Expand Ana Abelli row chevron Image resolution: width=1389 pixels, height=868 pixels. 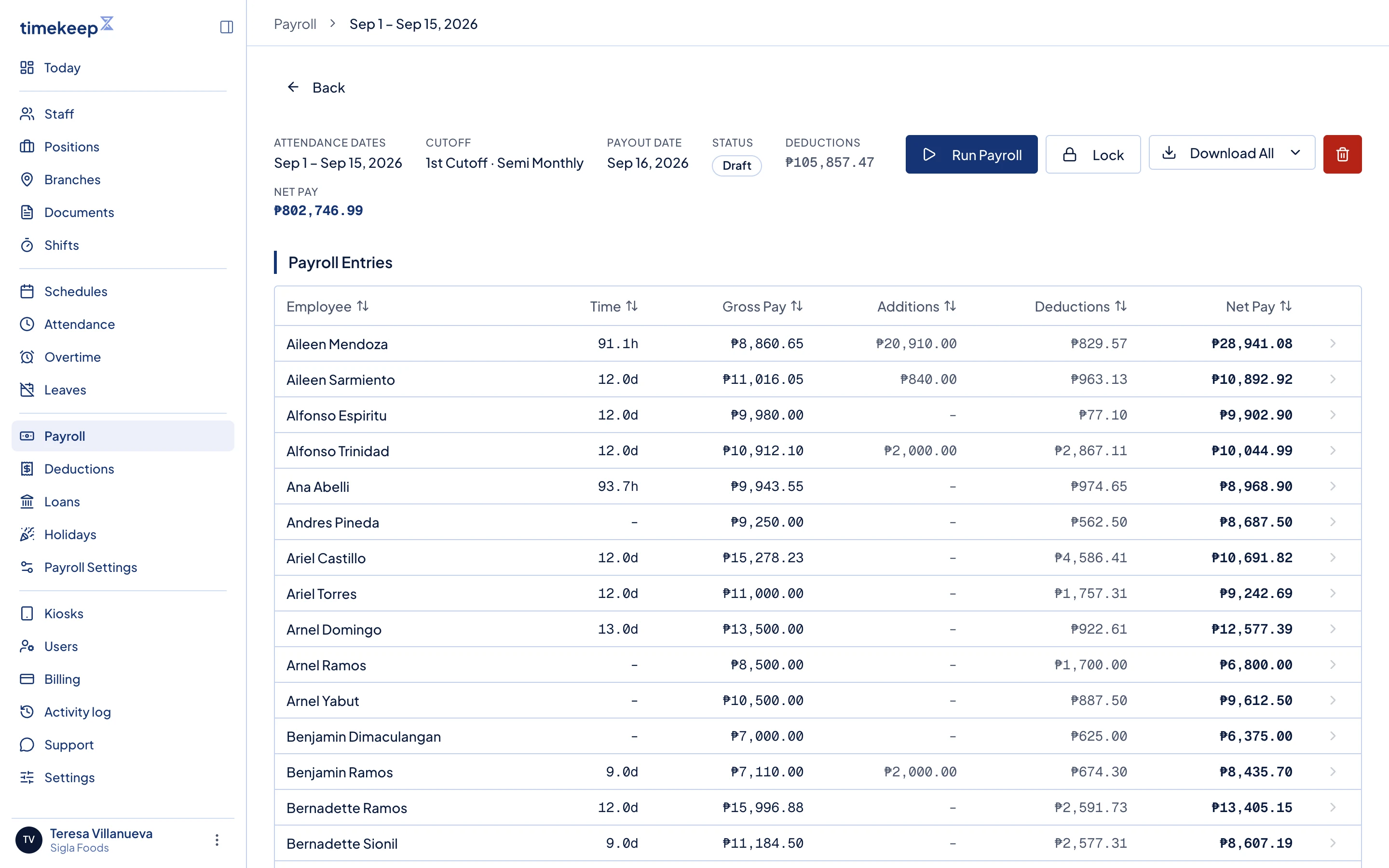1333,486
